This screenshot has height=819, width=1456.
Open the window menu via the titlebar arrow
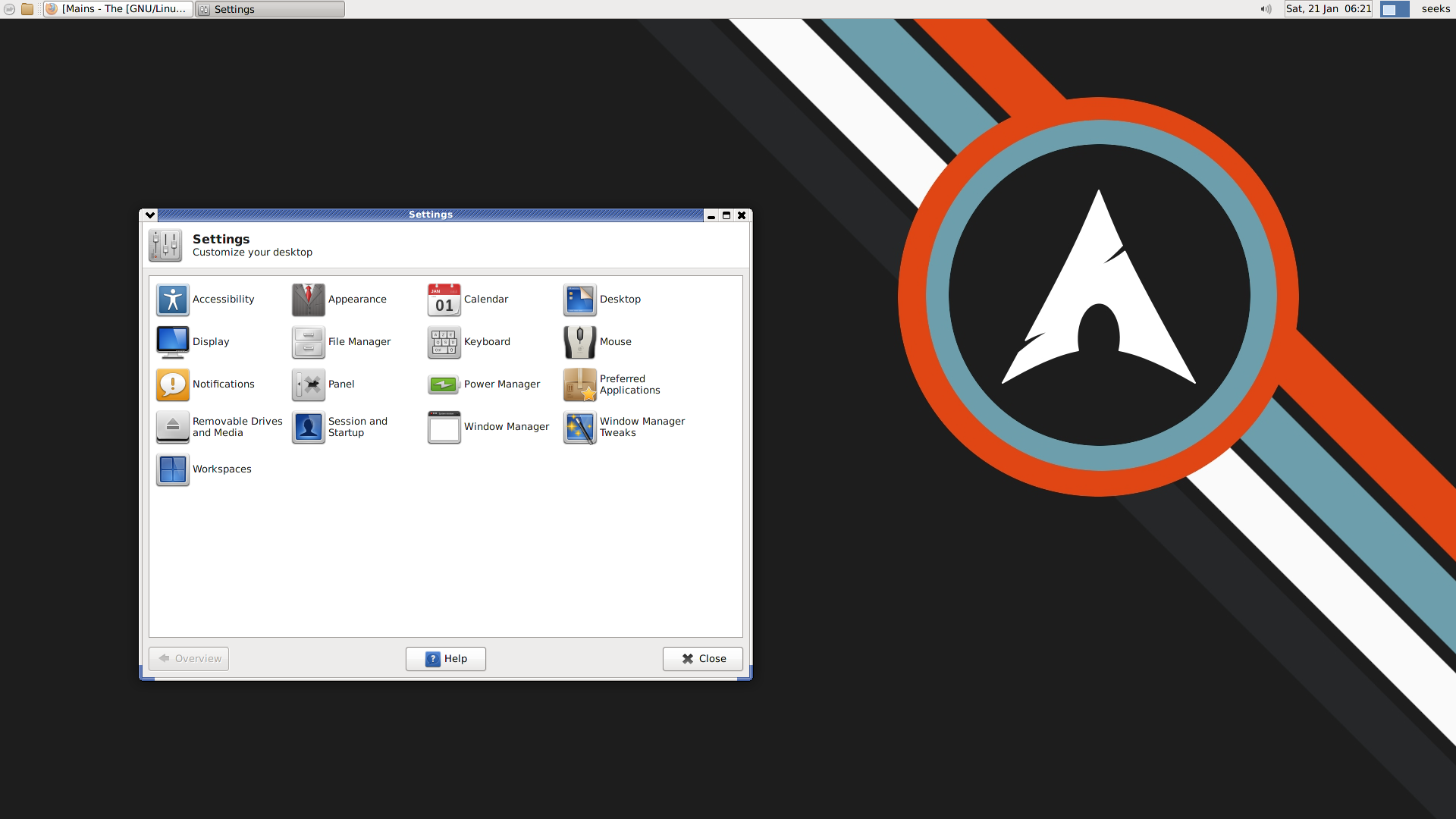click(x=149, y=215)
